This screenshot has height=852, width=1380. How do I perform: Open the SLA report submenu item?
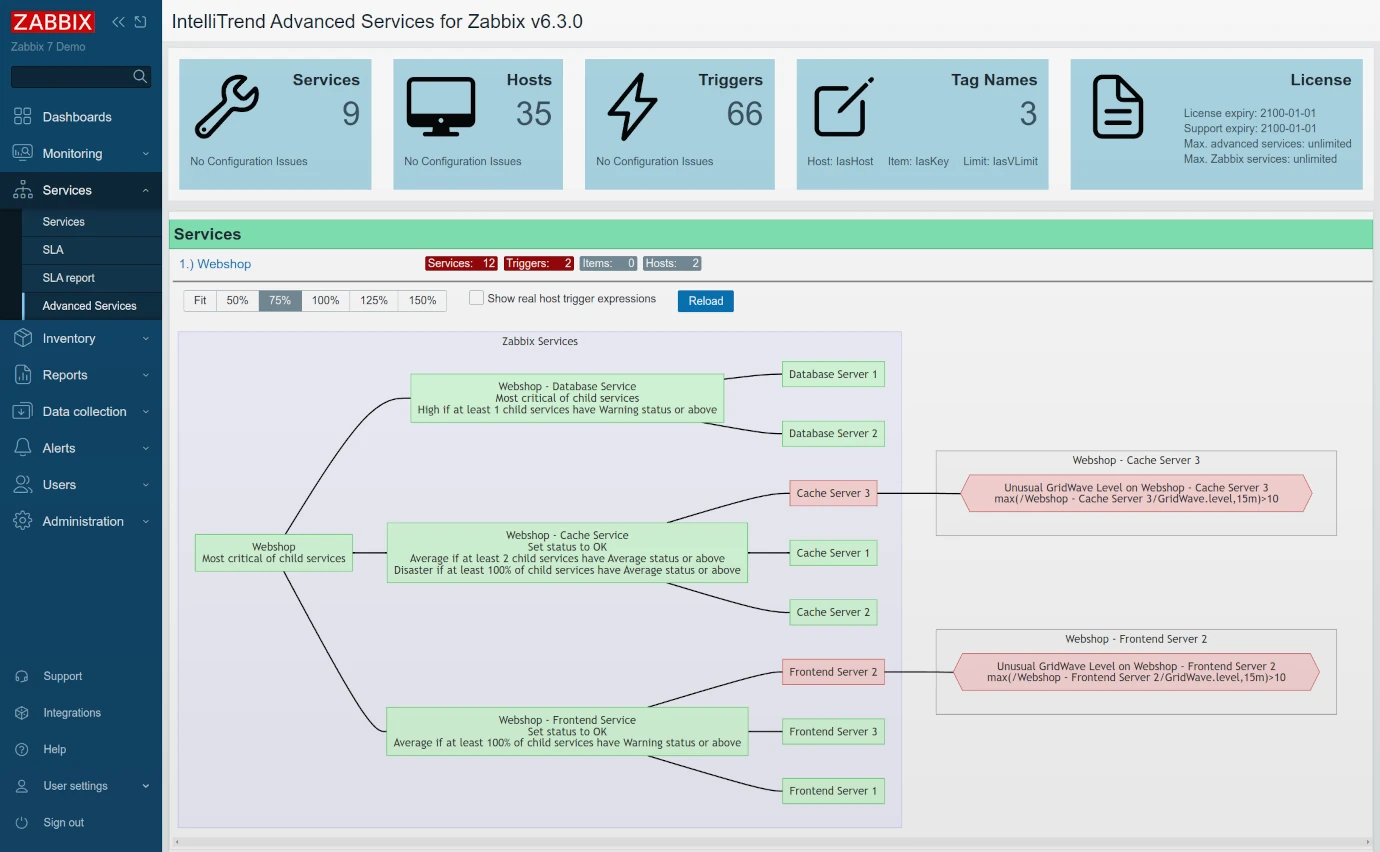[x=91, y=278]
